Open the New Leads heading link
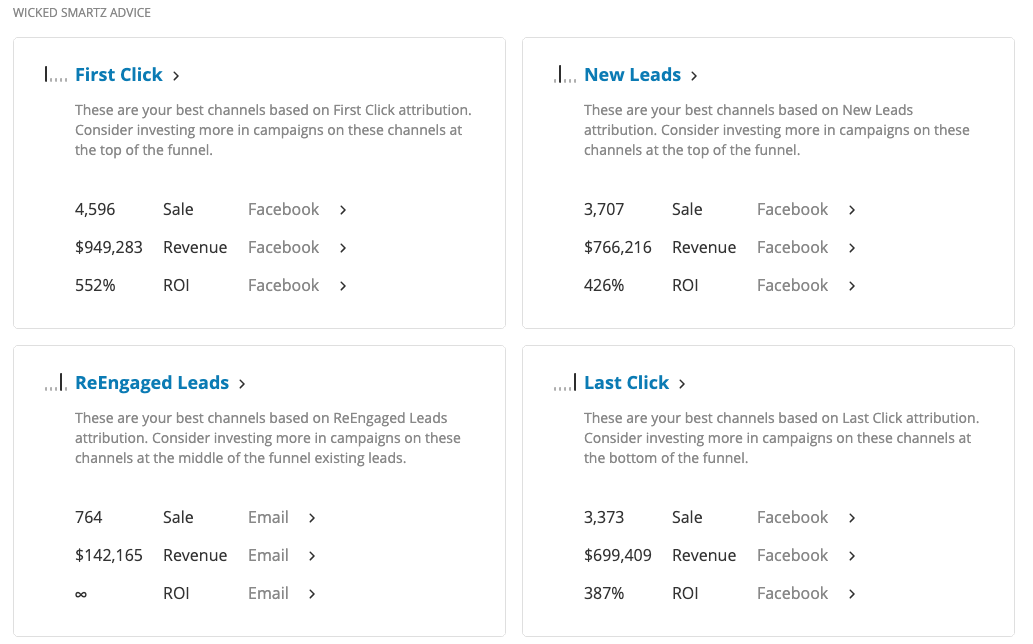 point(632,74)
